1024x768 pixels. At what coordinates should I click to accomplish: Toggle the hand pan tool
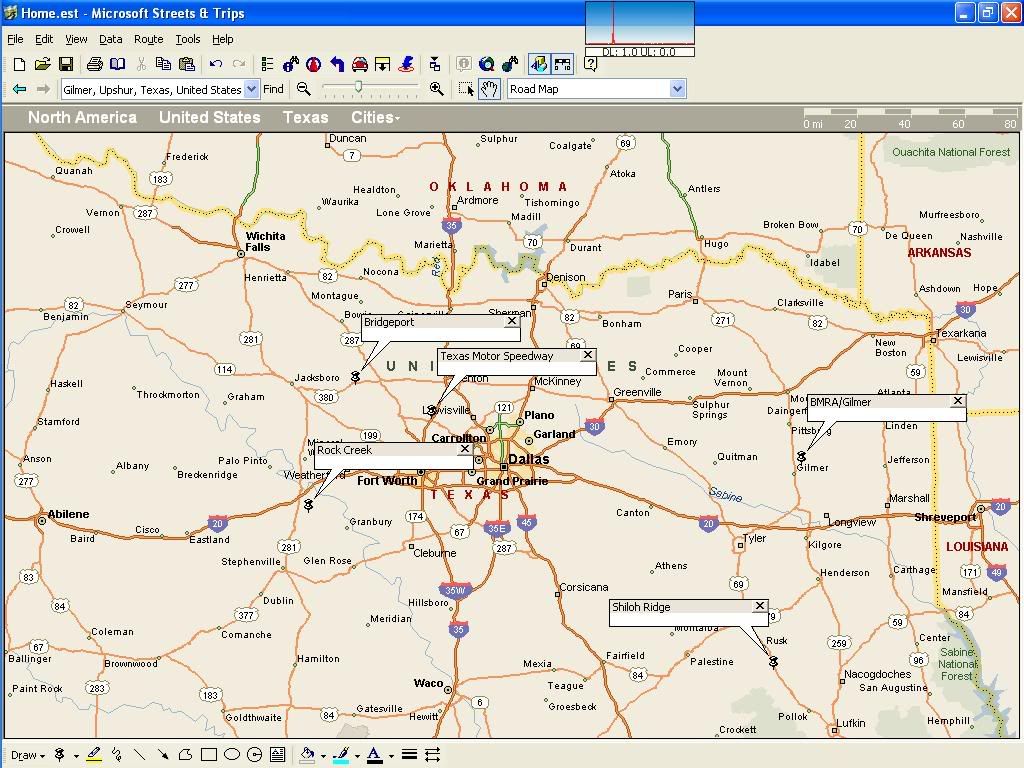coord(489,89)
